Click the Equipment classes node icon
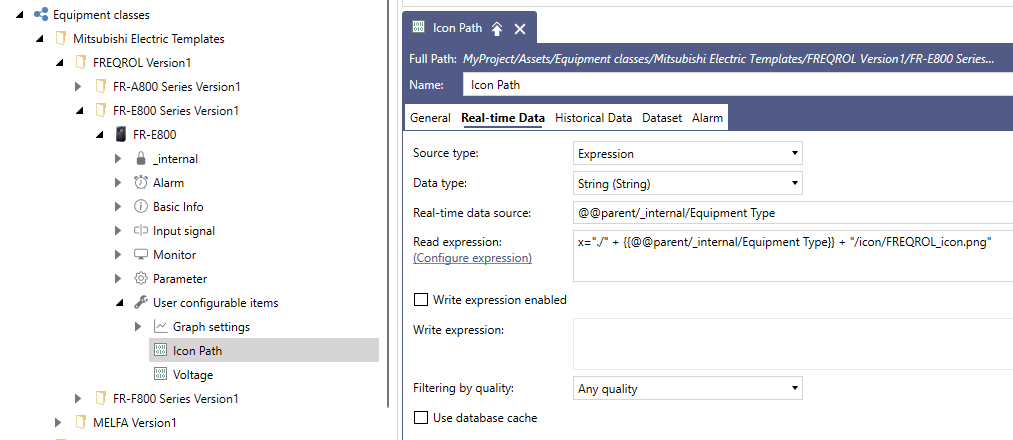 click(41, 14)
